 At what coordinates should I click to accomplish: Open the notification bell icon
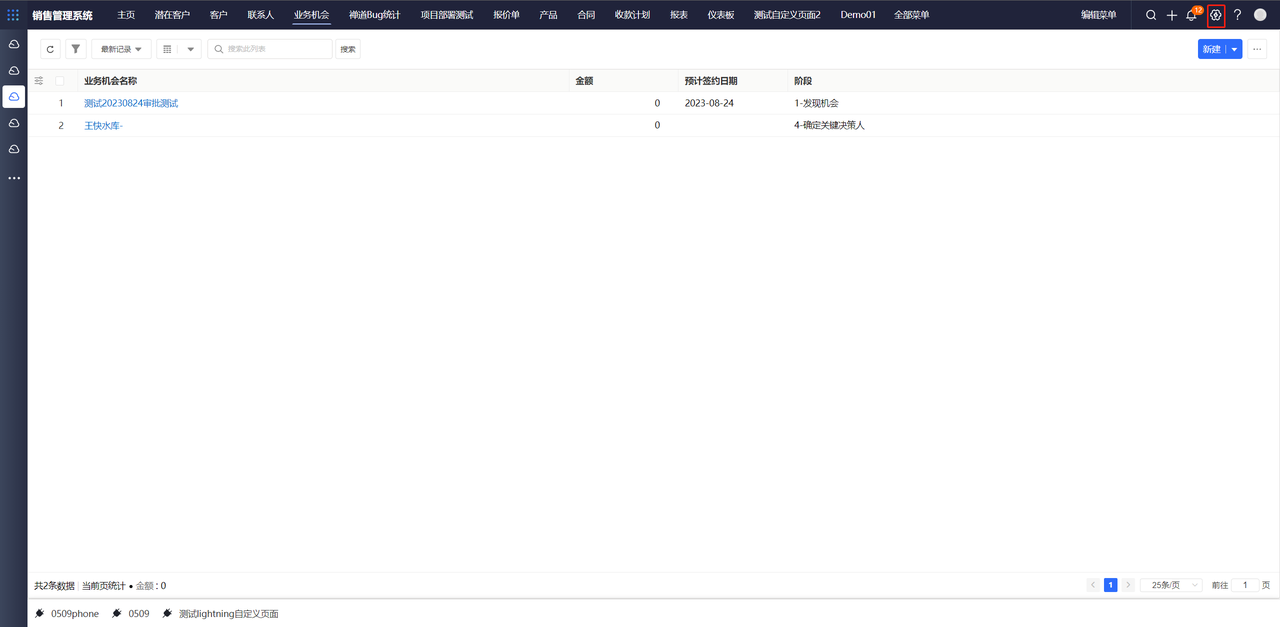(1191, 15)
